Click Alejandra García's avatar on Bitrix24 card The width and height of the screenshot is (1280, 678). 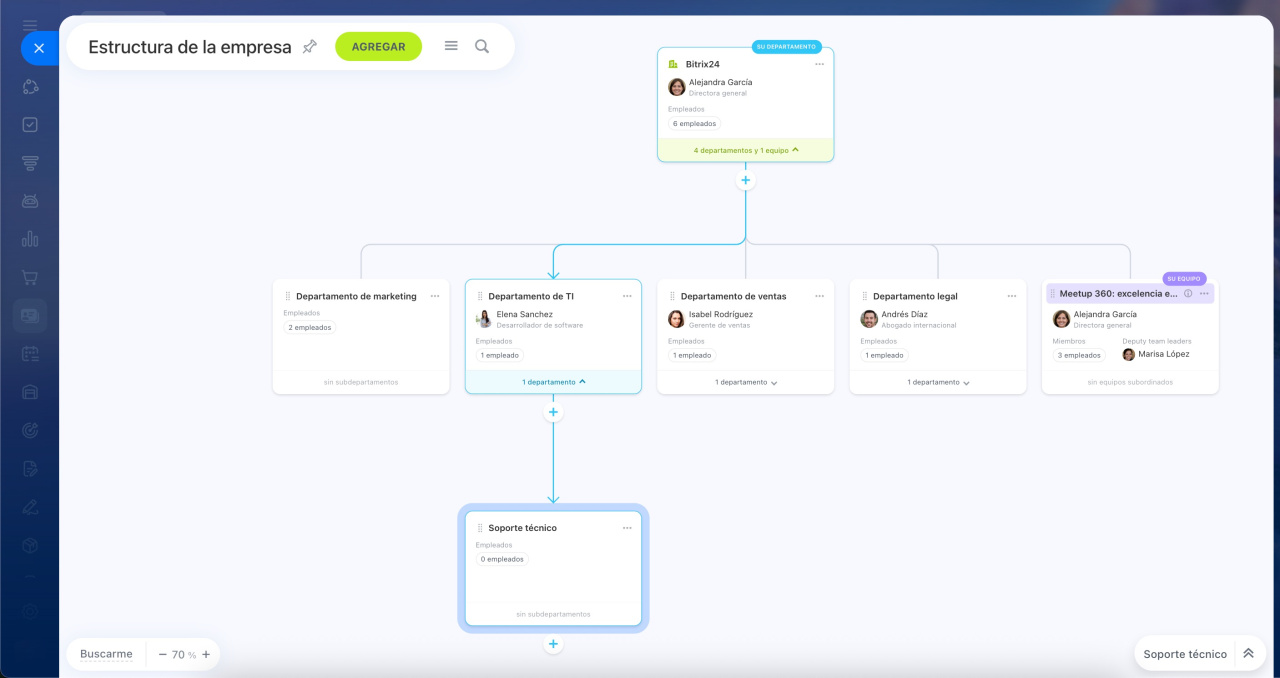677,87
